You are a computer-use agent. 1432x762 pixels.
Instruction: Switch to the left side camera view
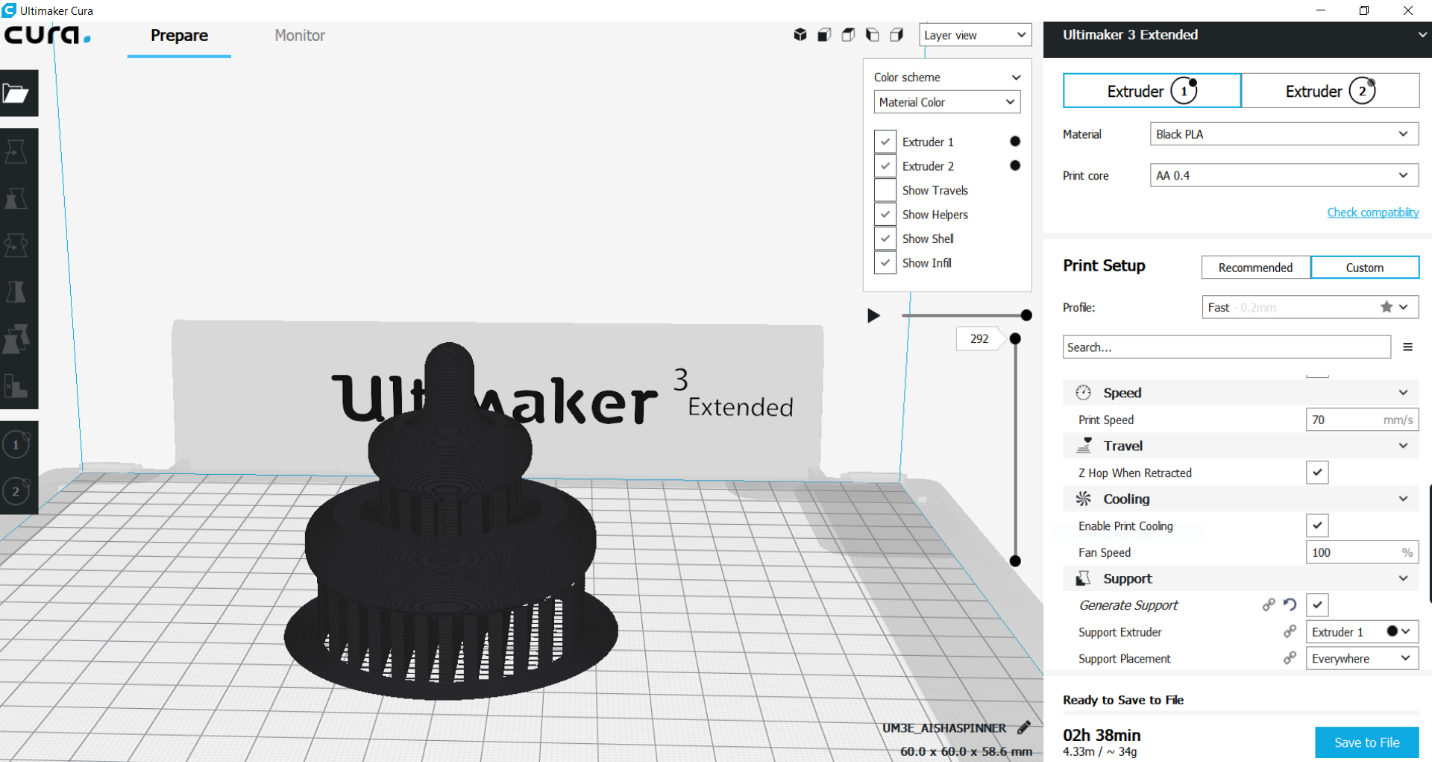click(872, 35)
